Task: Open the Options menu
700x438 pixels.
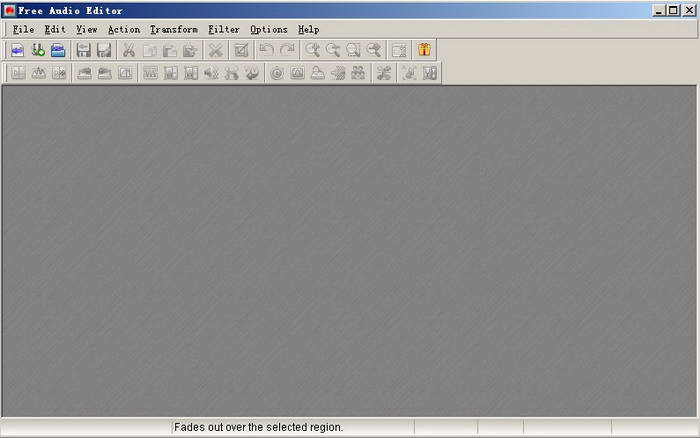Action: [x=269, y=29]
